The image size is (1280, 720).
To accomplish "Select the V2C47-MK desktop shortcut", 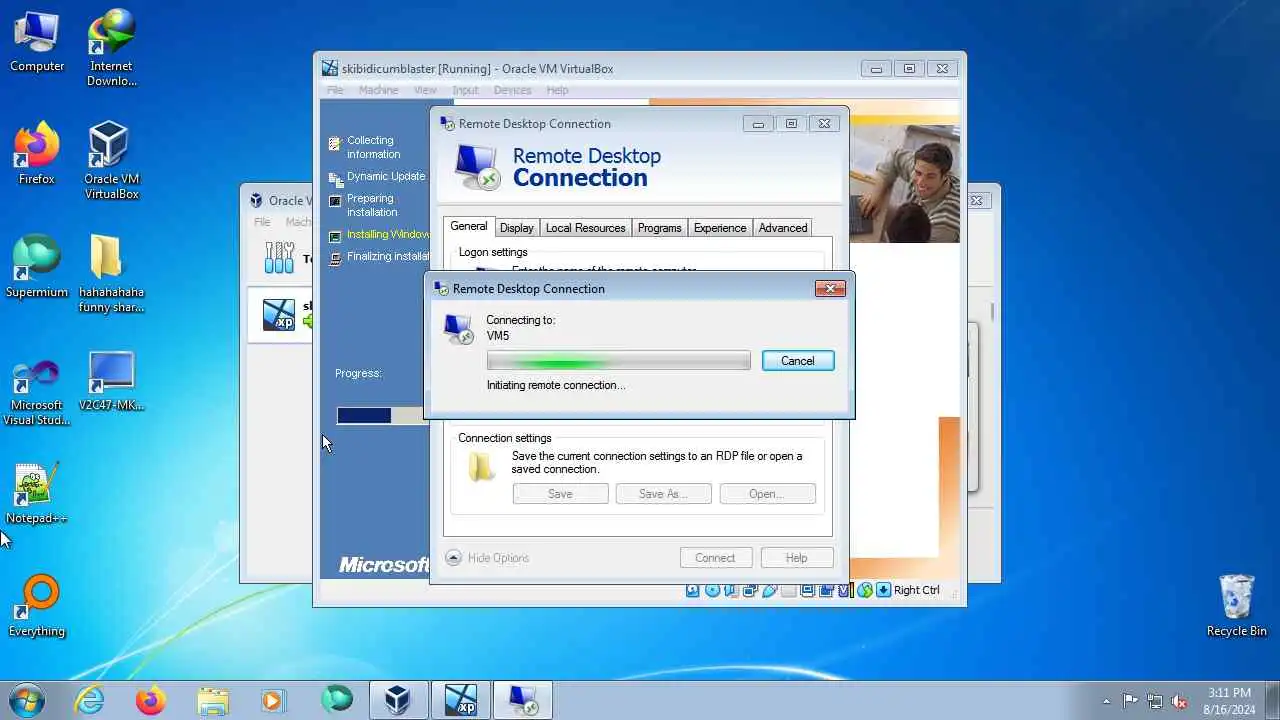I will 111,380.
